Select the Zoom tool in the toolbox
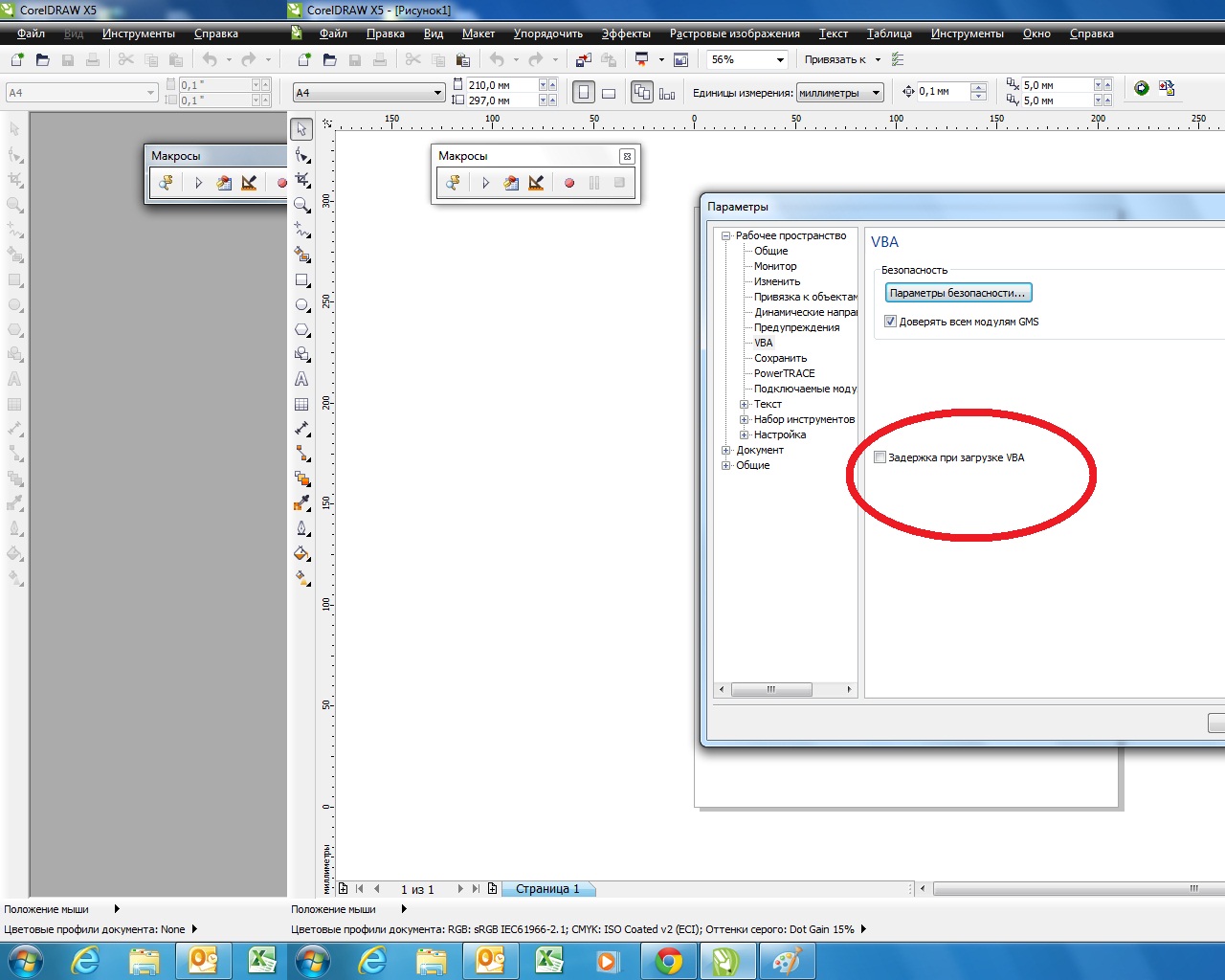The image size is (1225, 980). (x=301, y=205)
